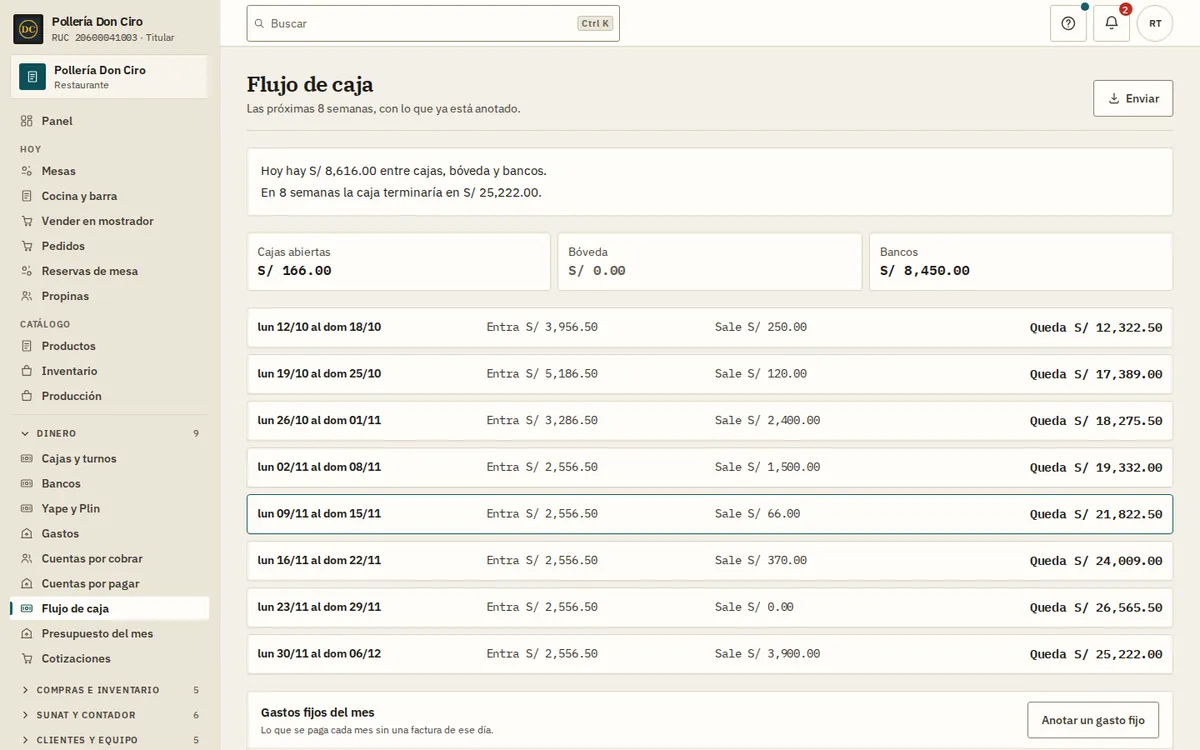The width and height of the screenshot is (1200, 750).
Task: Click Queda S/ 12,322.50 value
Action: [x=1096, y=328]
